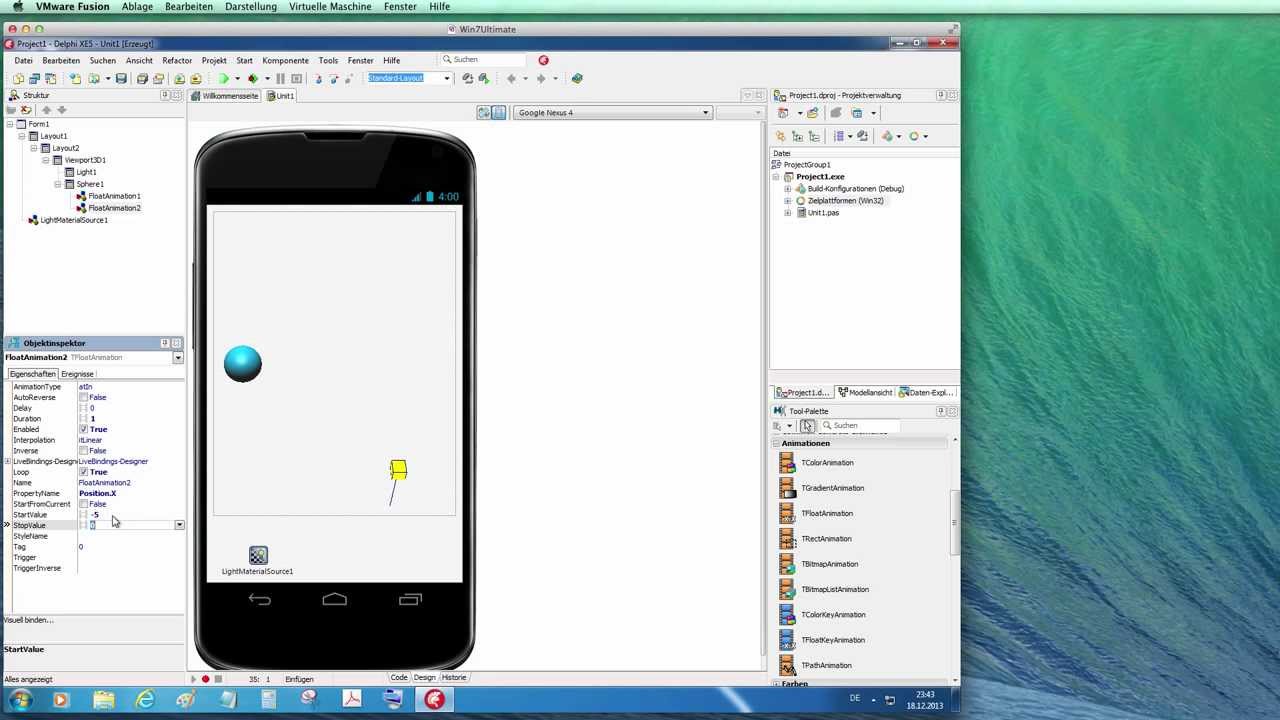This screenshot has height=720, width=1280.
Task: Open the Virtuelle Maschine menu in VMware
Action: pyautogui.click(x=330, y=7)
